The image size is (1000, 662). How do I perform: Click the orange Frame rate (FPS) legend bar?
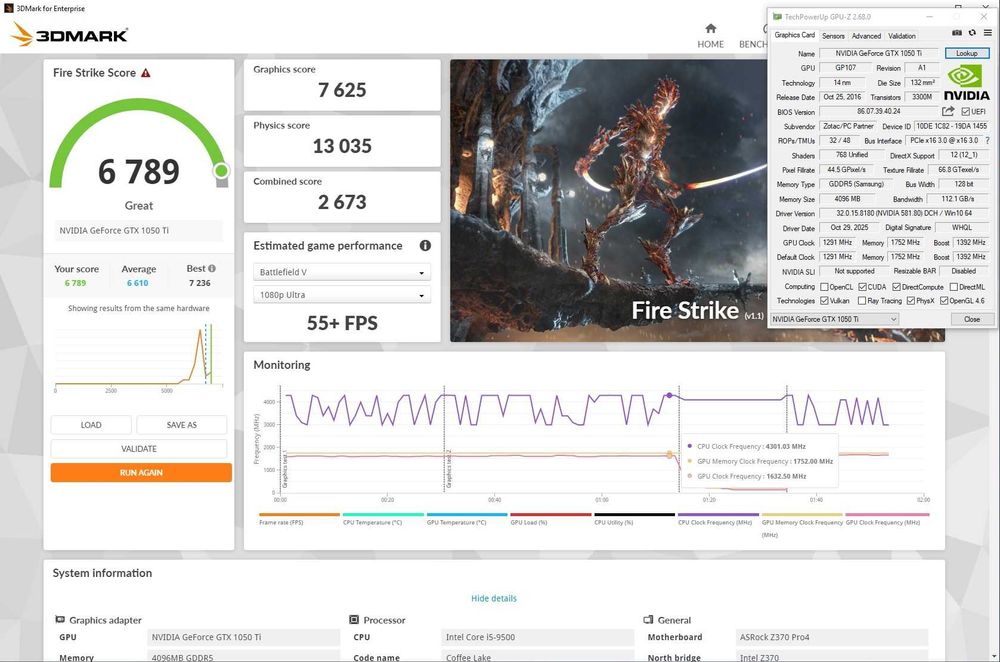[299, 514]
